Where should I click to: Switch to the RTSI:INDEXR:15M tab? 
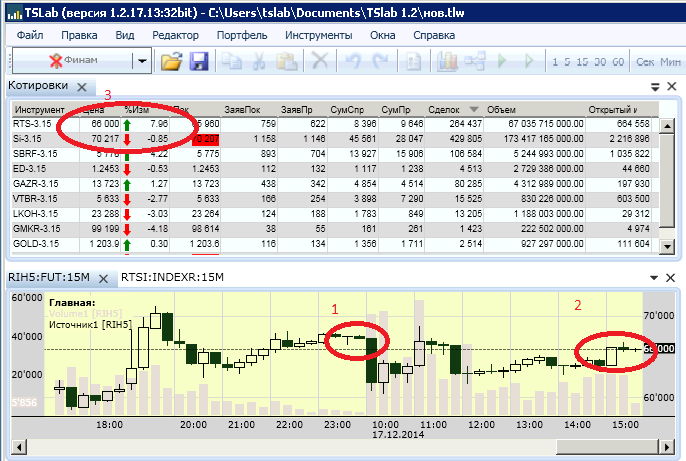[172, 277]
